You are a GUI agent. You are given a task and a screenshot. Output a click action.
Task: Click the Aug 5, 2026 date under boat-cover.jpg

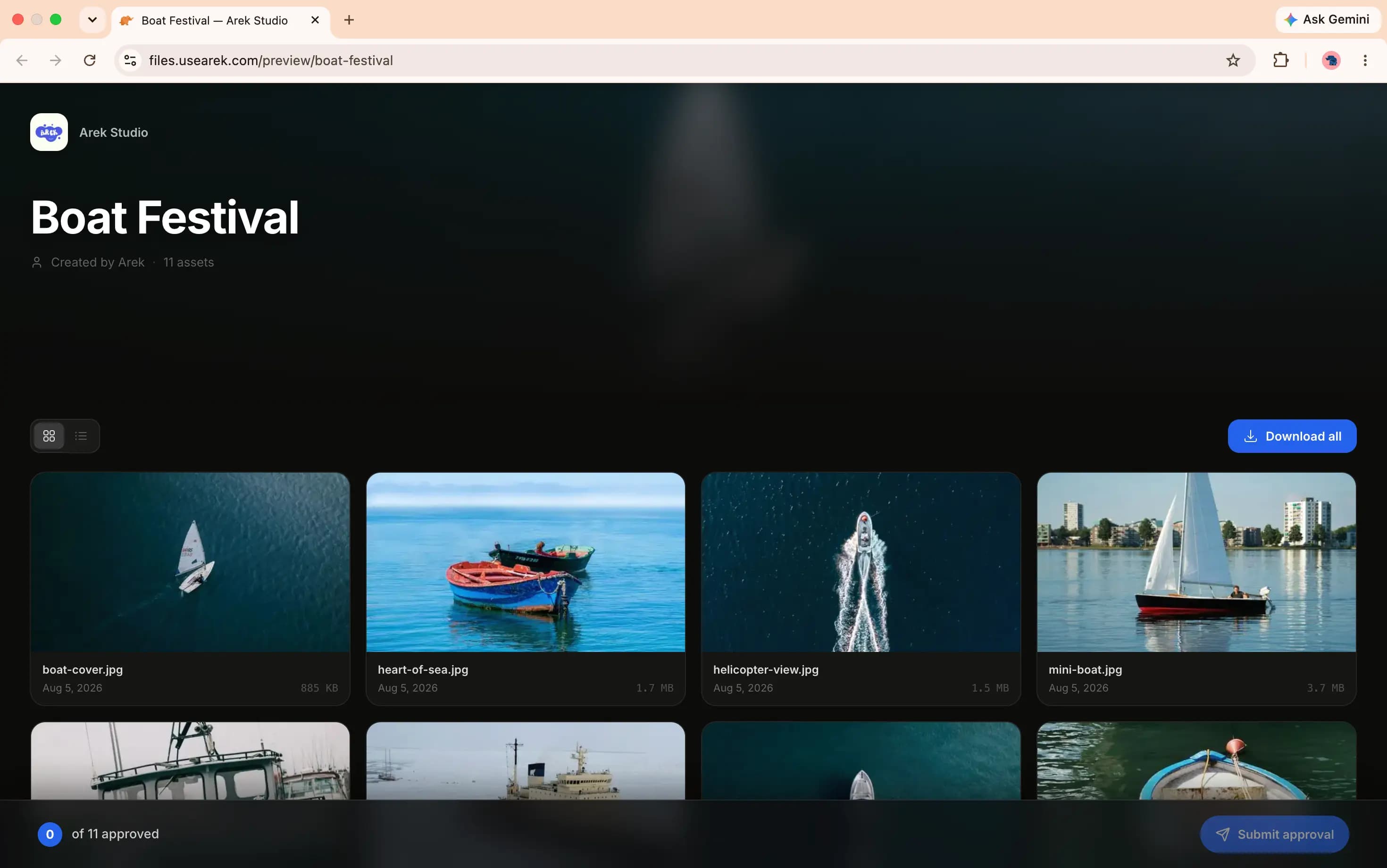click(x=72, y=688)
